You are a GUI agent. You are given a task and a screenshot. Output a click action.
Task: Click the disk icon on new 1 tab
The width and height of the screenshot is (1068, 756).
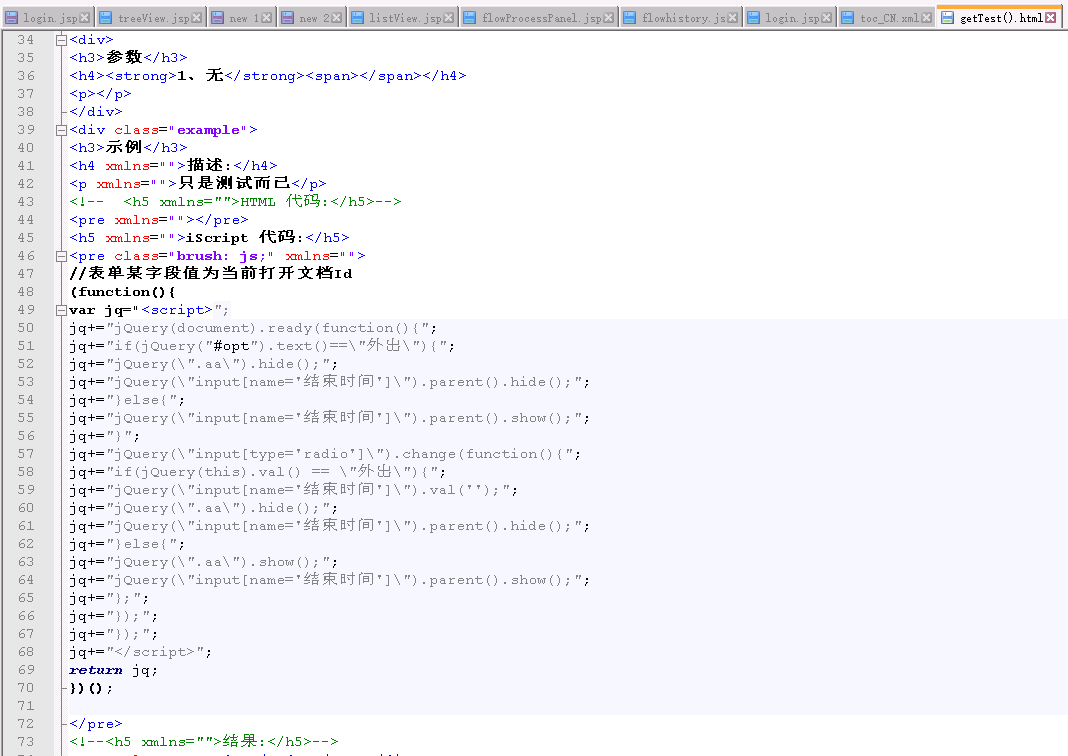click(217, 18)
